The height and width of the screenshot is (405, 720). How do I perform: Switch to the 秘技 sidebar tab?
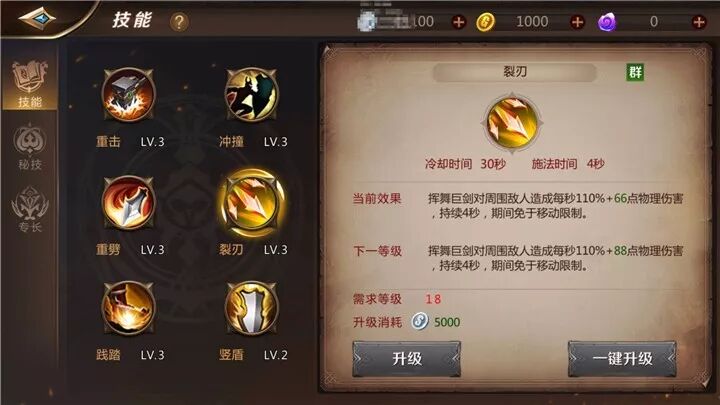(x=30, y=147)
